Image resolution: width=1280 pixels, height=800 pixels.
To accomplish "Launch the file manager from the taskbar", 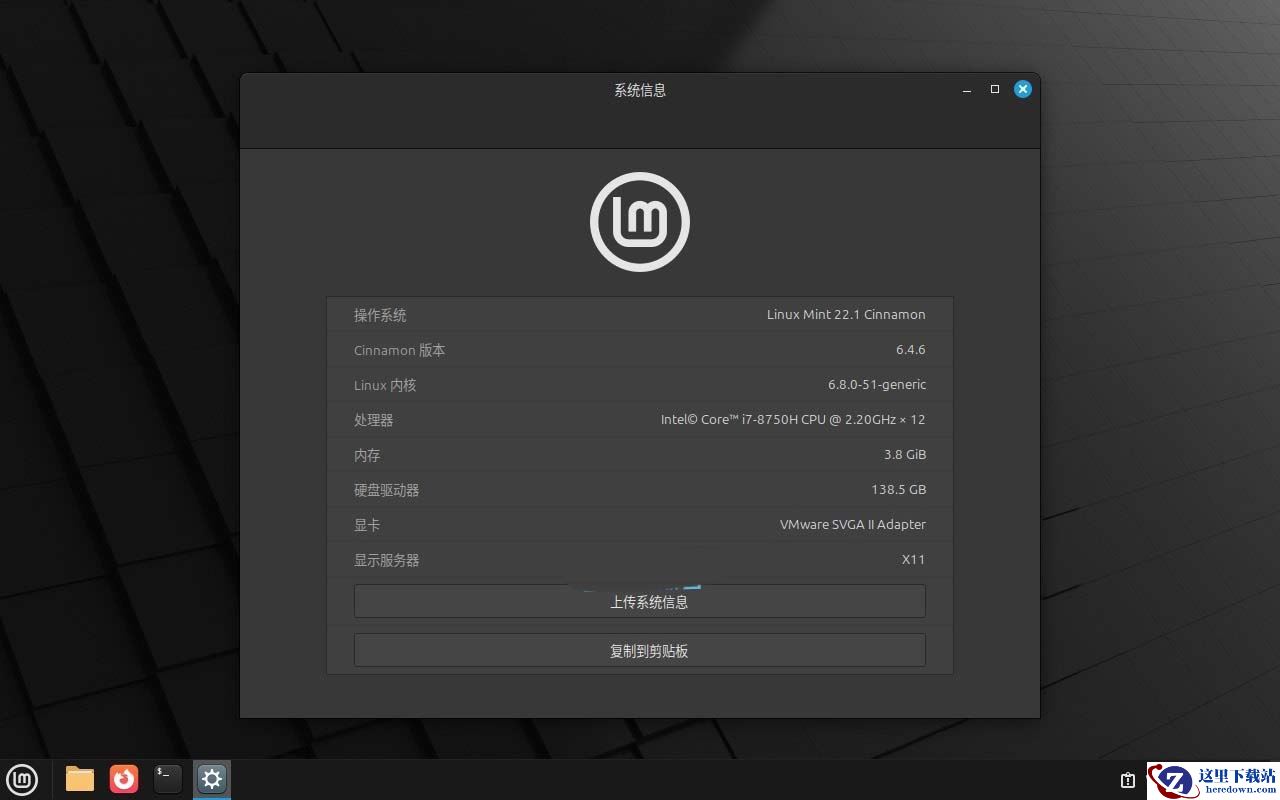I will [80, 779].
